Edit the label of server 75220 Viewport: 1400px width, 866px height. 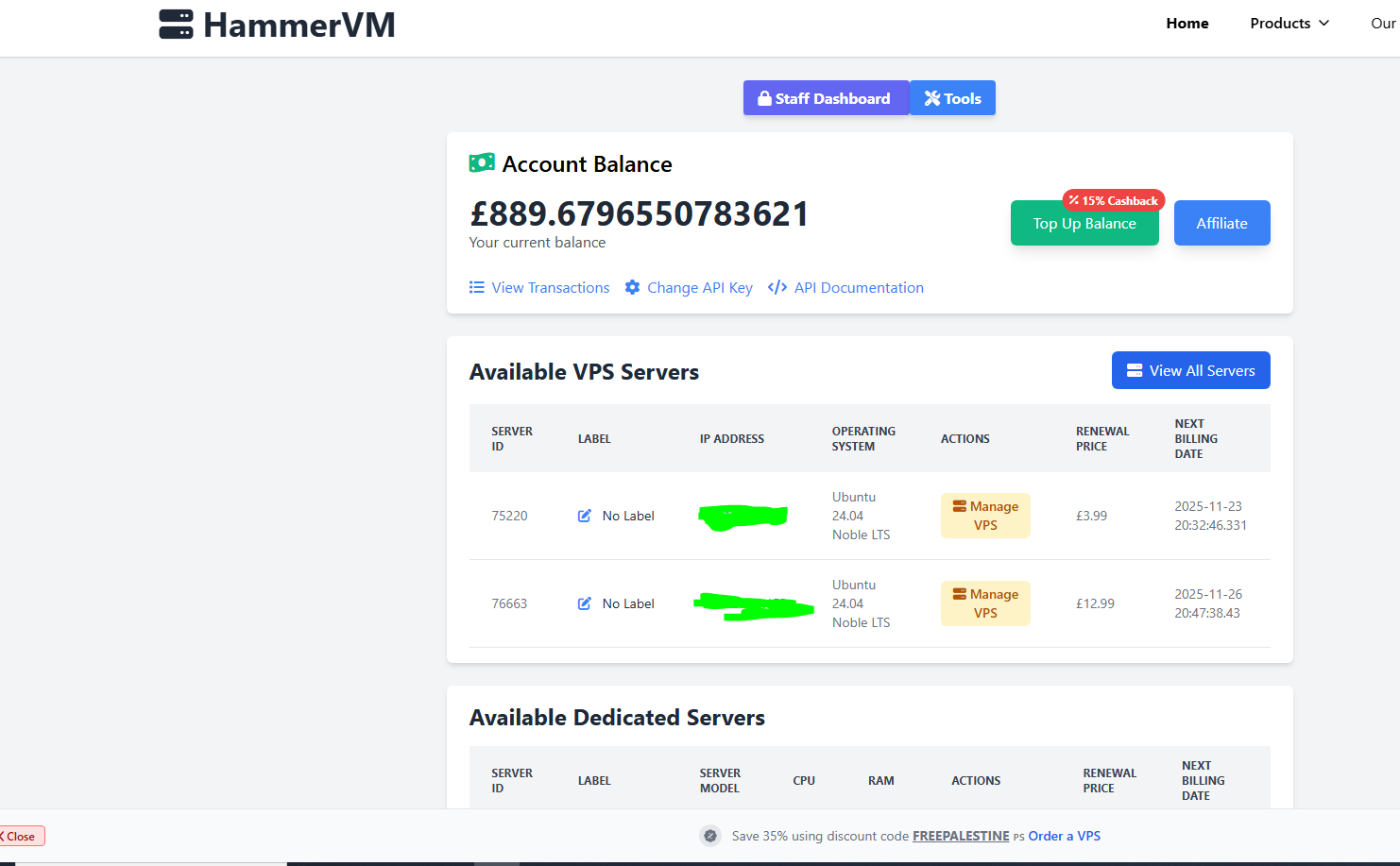tap(585, 516)
